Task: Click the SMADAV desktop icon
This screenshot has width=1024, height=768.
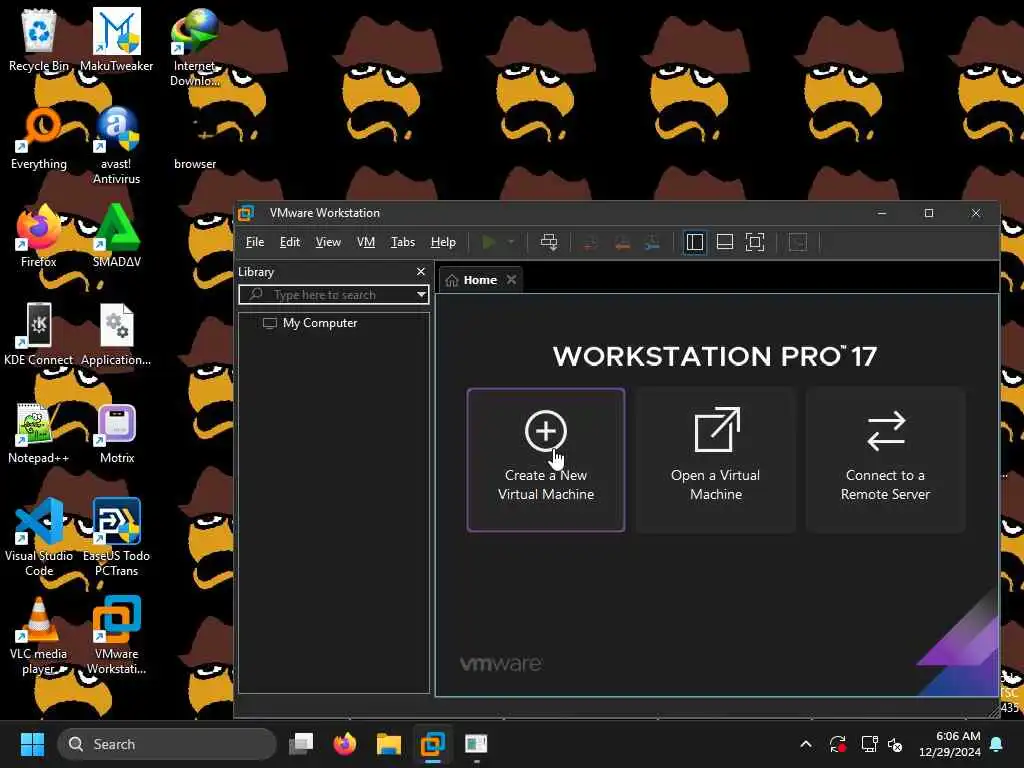Action: (116, 236)
